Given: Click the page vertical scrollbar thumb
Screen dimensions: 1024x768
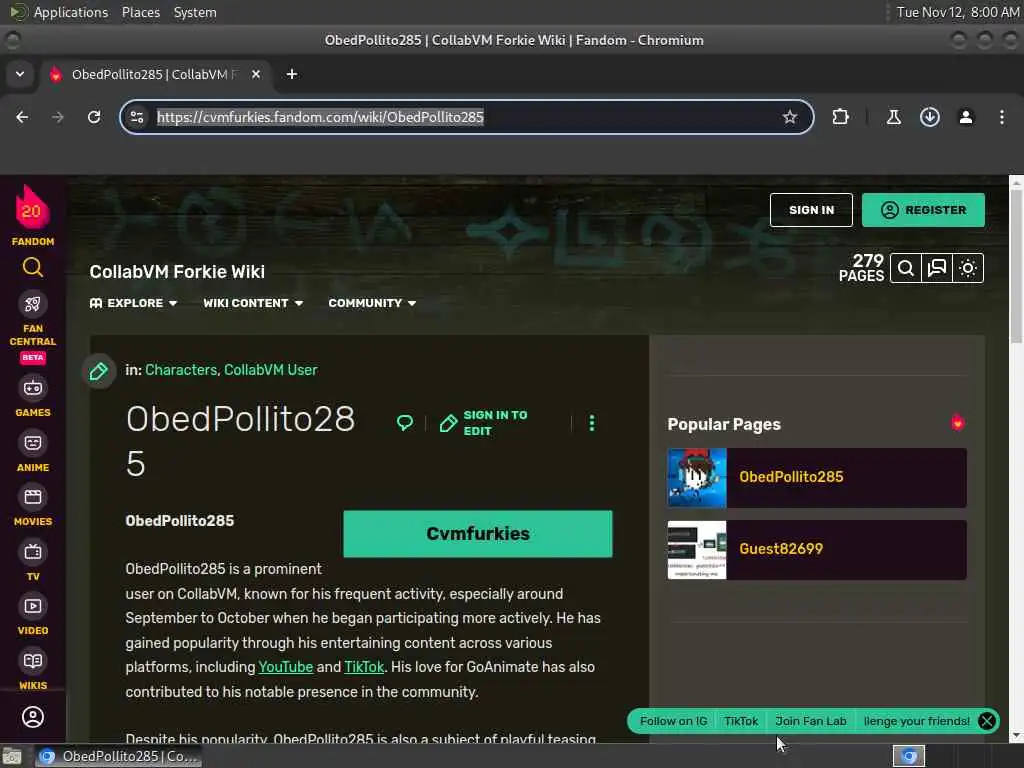Looking at the screenshot, I should point(1016,266).
